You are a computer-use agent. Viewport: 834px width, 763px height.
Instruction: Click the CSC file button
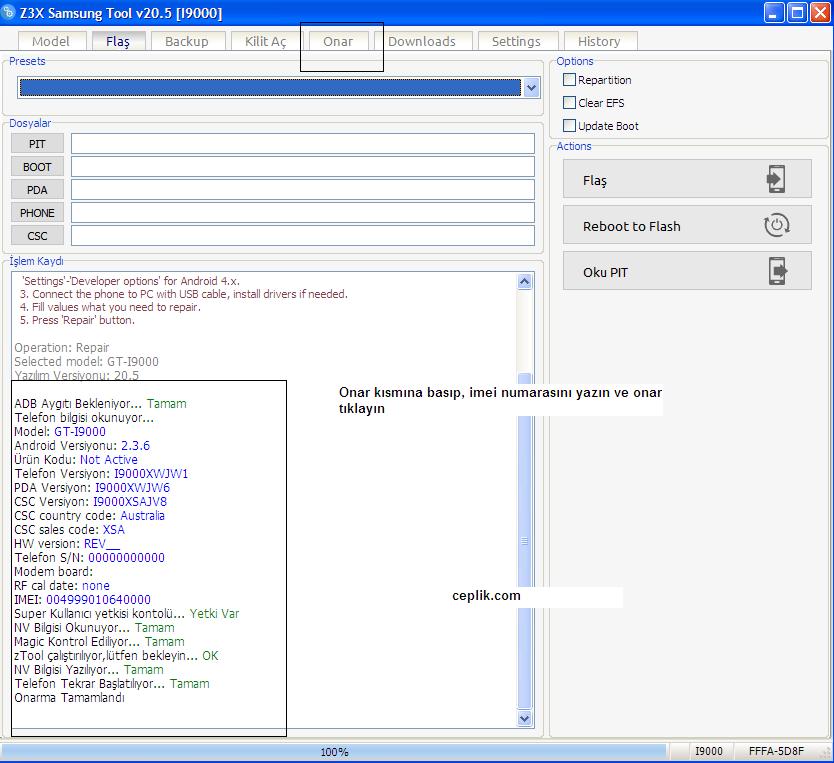tap(37, 236)
